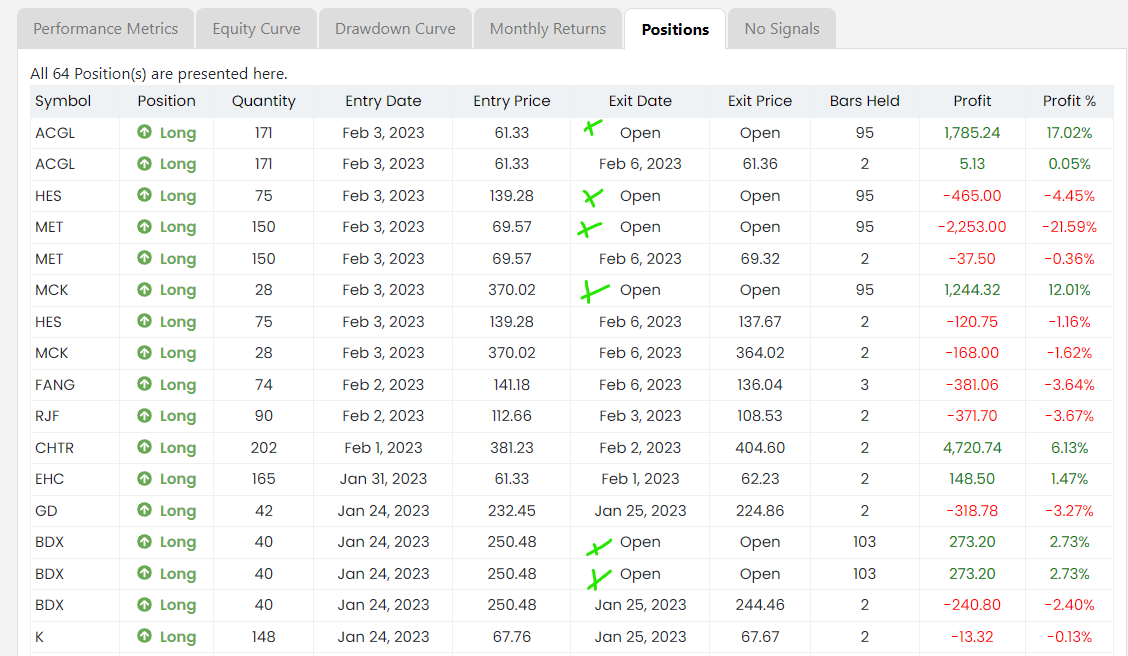Screen dimensions: 1128x656
Task: Click the 4,720.74 profit value
Action: point(972,447)
